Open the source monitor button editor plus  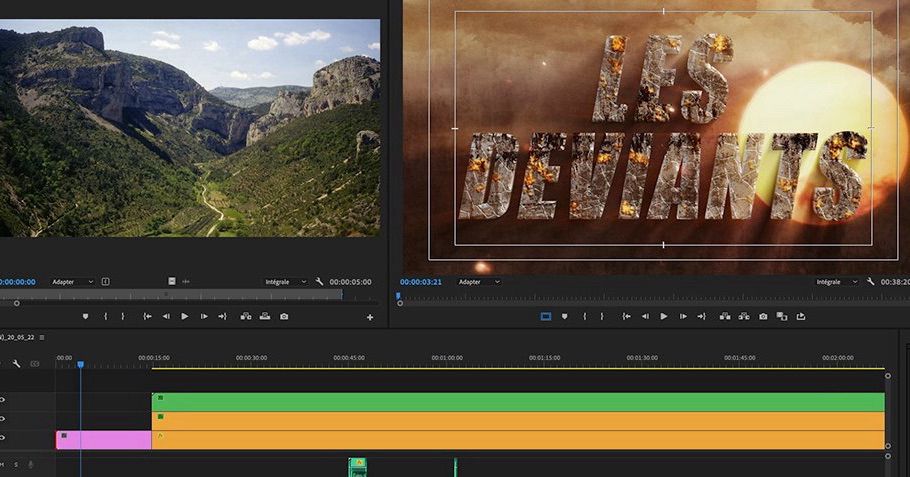[370, 318]
